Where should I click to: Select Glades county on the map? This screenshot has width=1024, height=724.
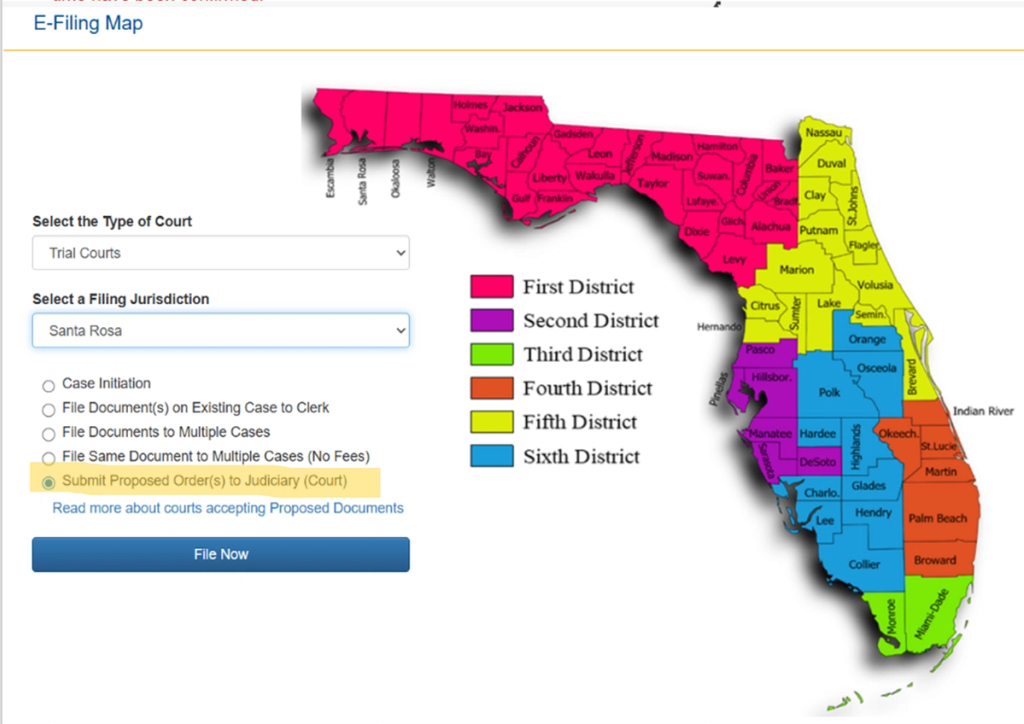(869, 486)
